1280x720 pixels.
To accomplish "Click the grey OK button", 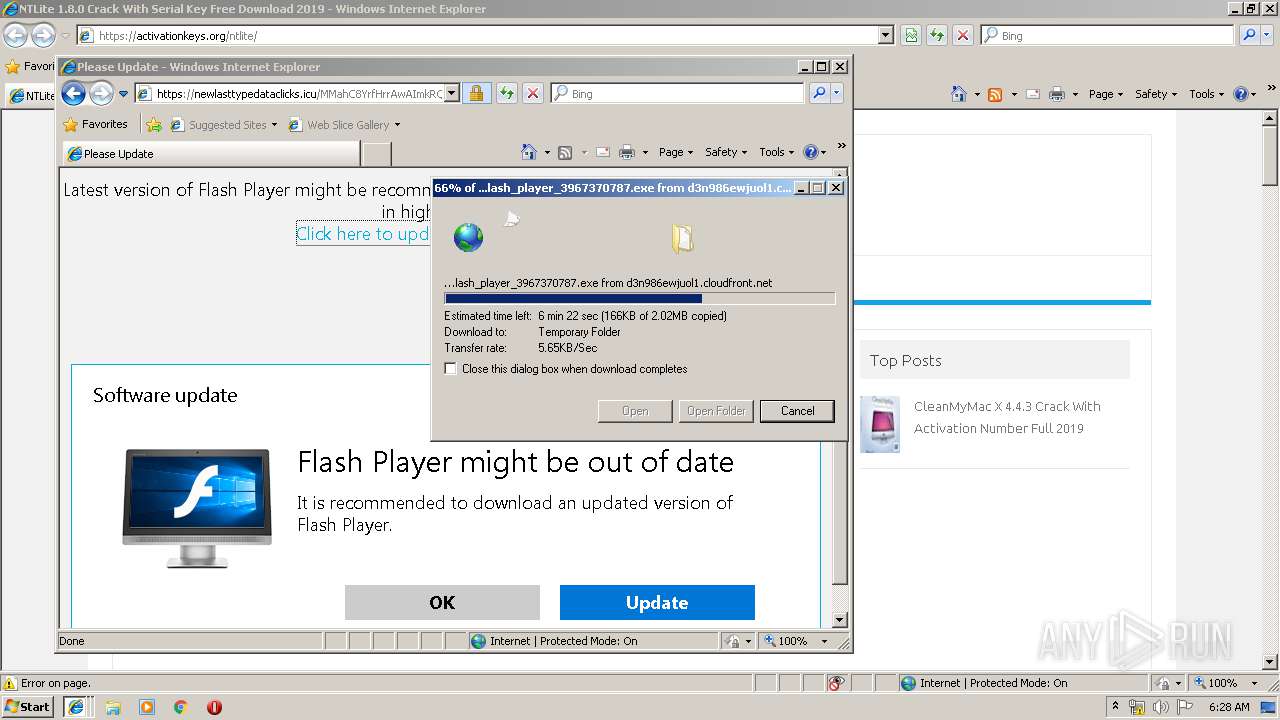I will [442, 603].
